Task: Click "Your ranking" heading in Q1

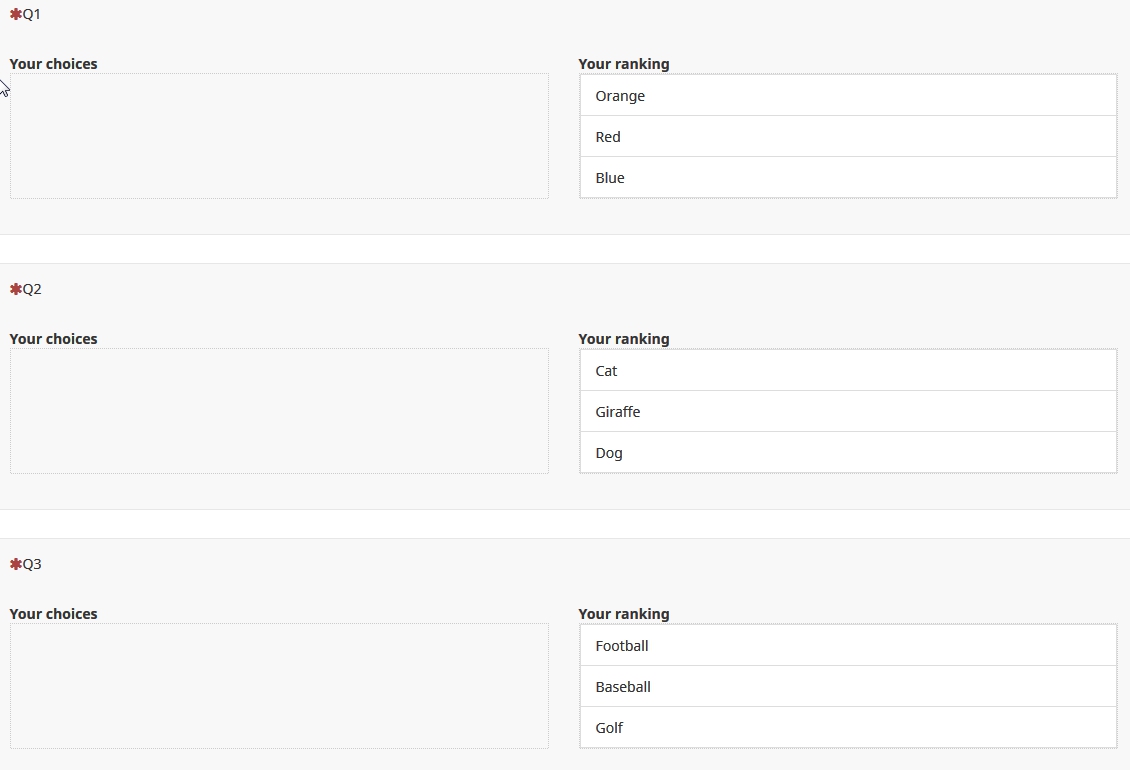Action: tap(624, 64)
